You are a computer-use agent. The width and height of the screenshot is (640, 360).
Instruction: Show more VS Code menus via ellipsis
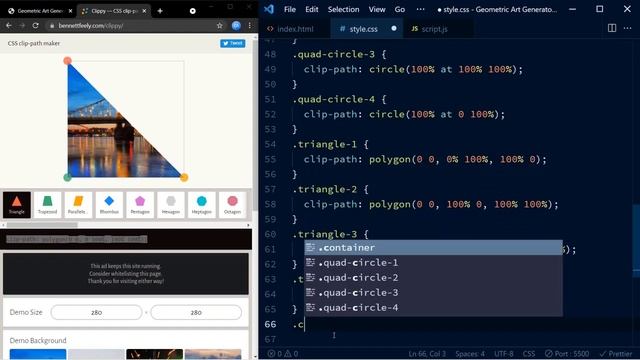420,9
